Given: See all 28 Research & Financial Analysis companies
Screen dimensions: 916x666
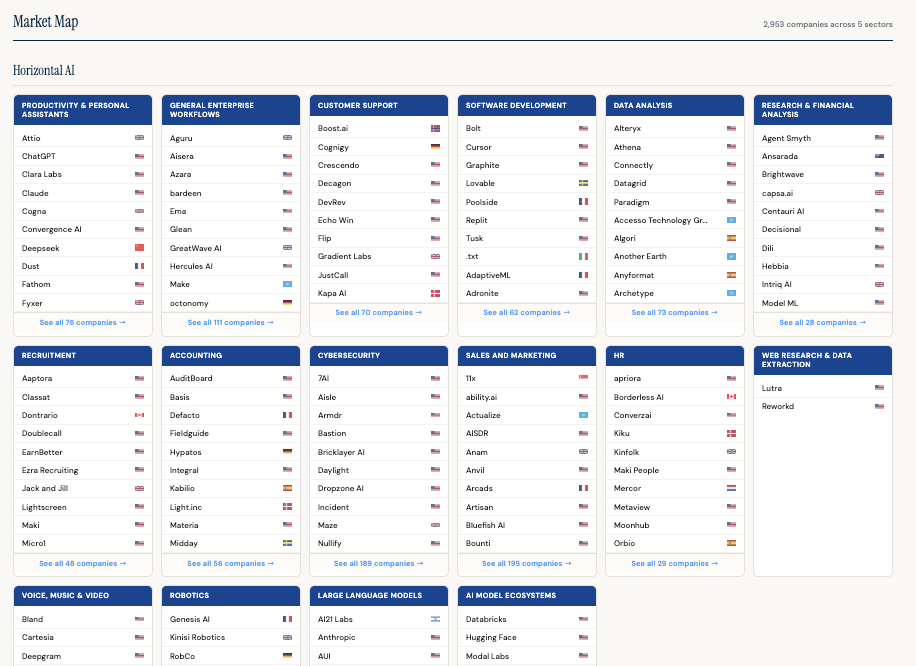Looking at the screenshot, I should click(822, 323).
